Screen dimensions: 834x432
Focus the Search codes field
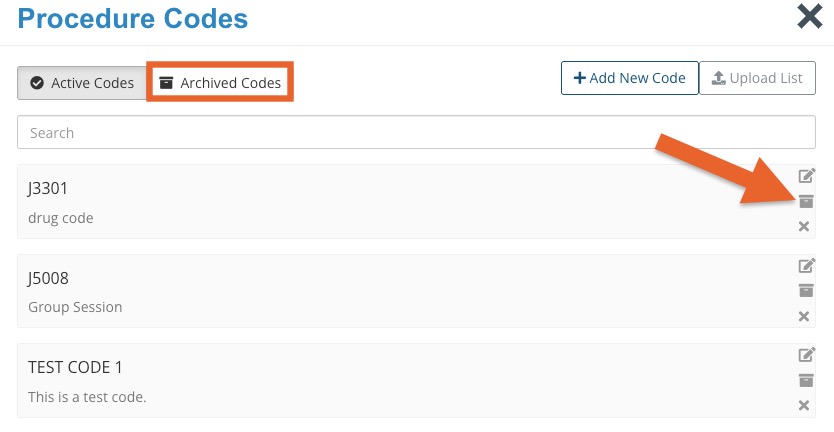(x=416, y=132)
